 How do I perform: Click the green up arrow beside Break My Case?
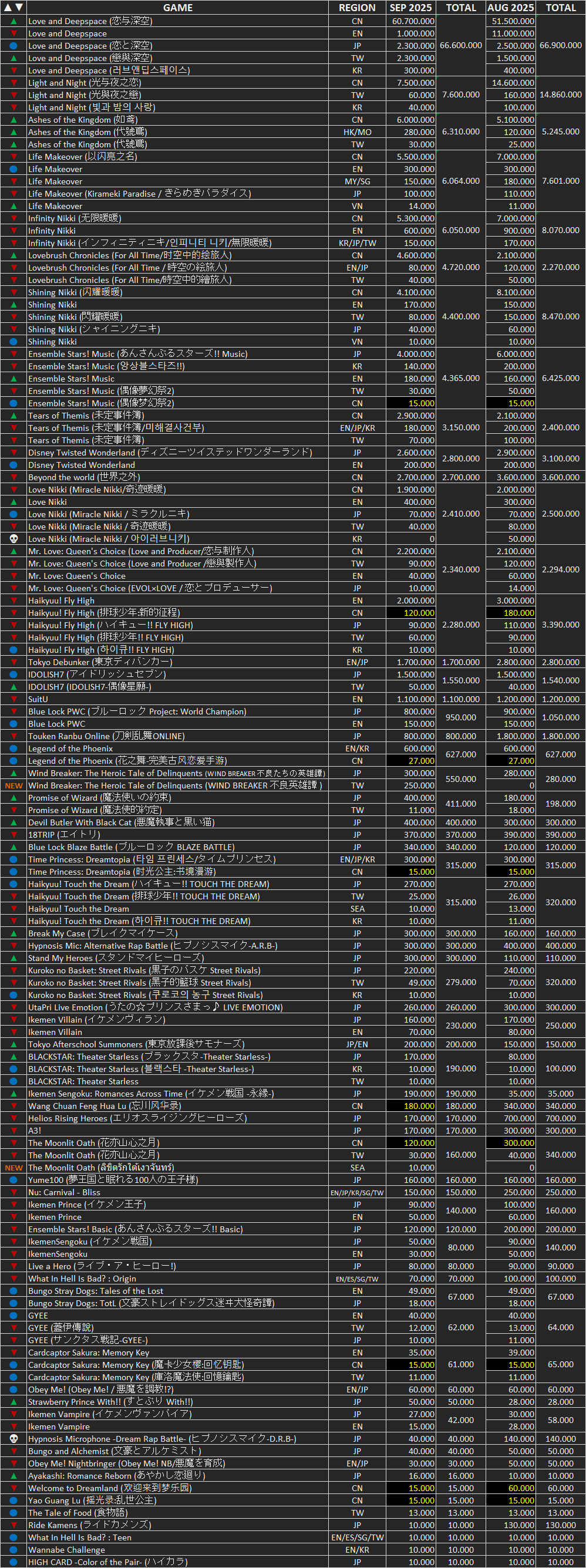coord(14,933)
